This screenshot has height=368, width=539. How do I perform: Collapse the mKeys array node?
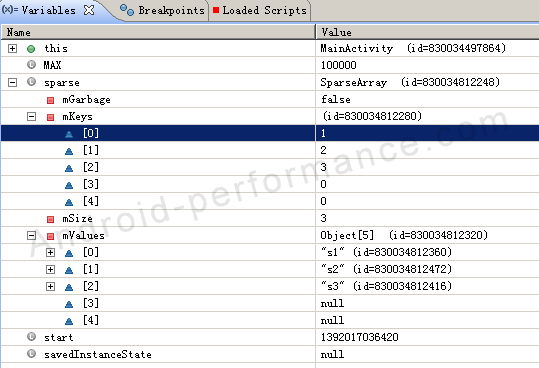coord(31,117)
